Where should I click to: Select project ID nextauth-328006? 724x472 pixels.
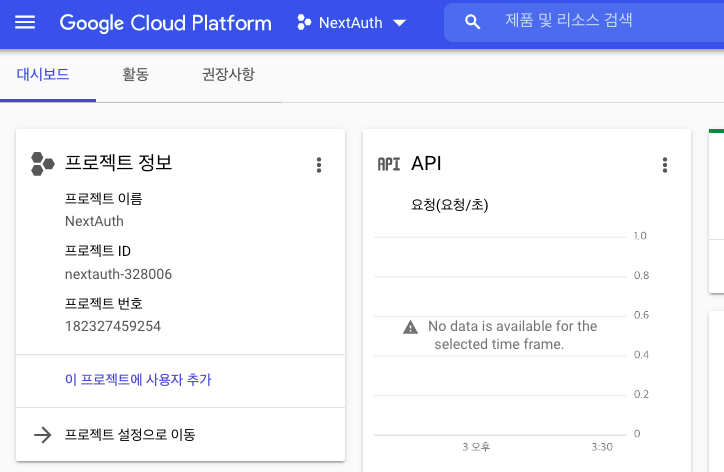click(x=118, y=274)
